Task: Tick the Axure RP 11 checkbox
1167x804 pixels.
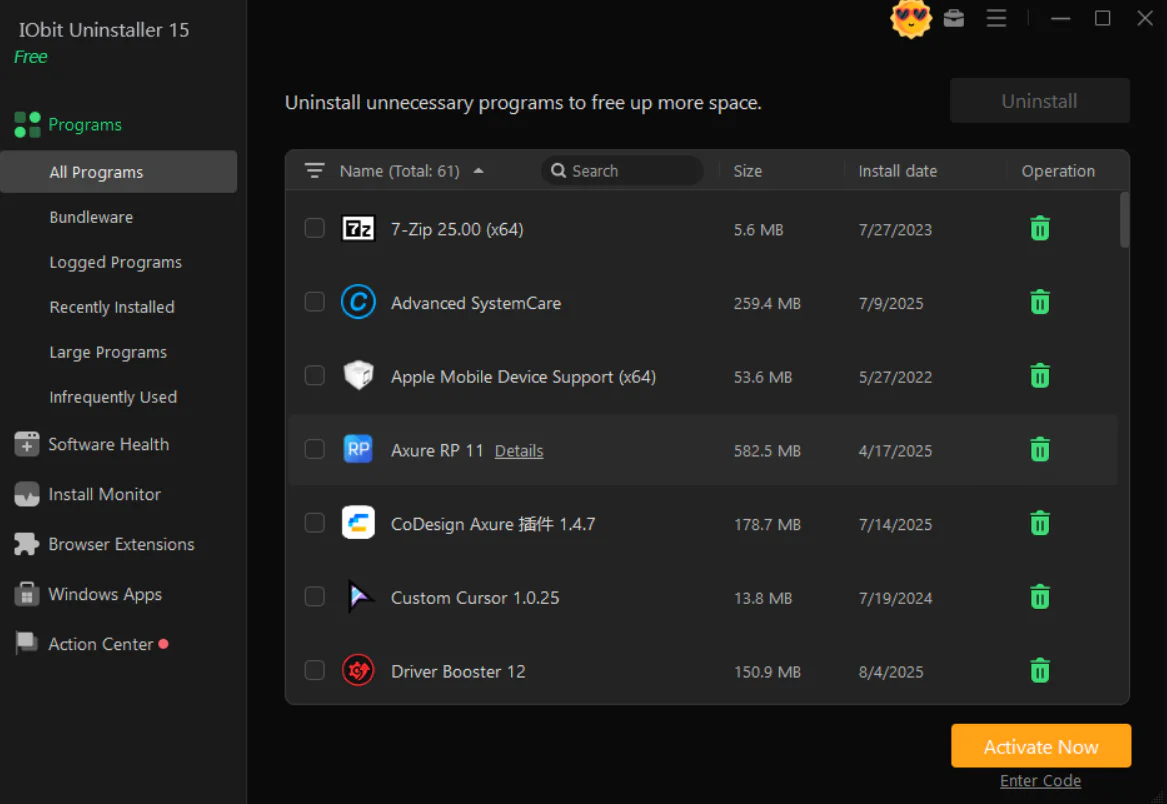Action: tap(314, 450)
